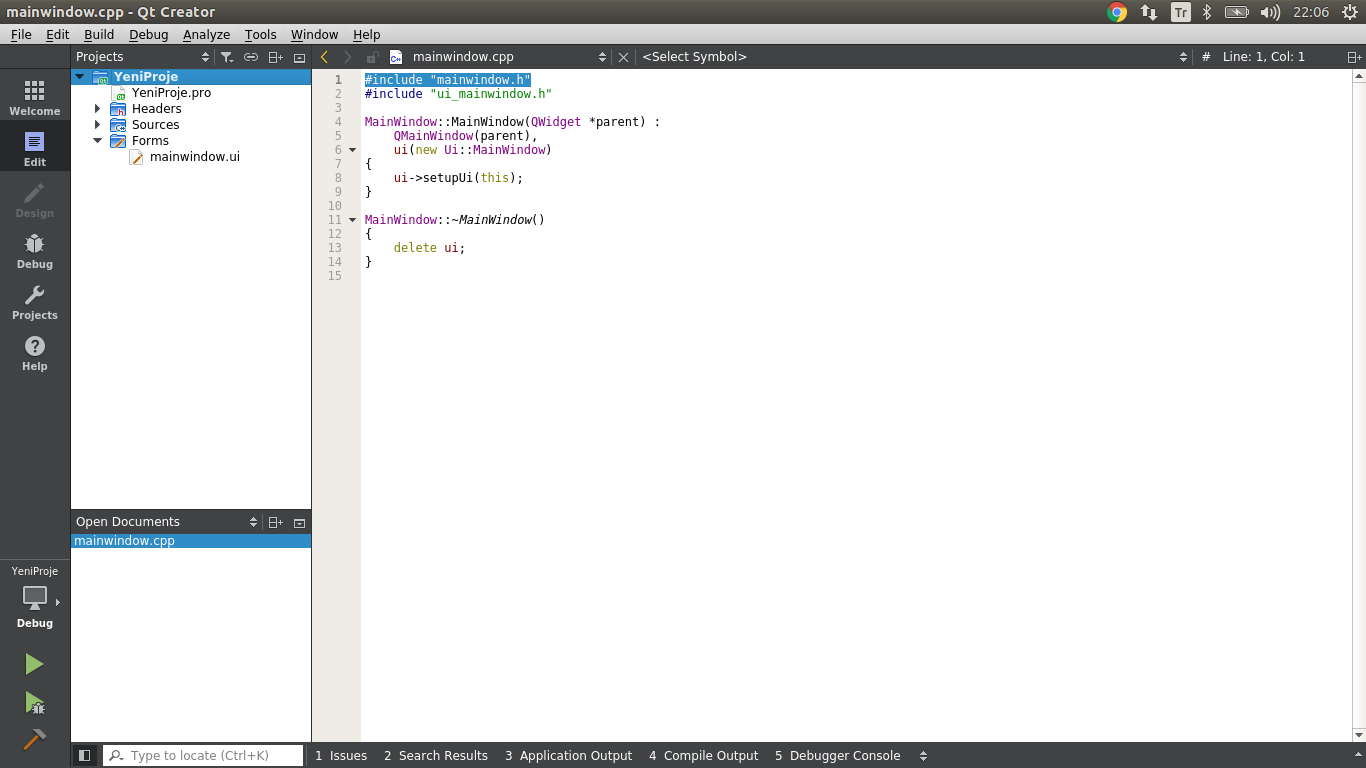Switch to Welcome mode
The image size is (1366, 768).
[x=35, y=98]
